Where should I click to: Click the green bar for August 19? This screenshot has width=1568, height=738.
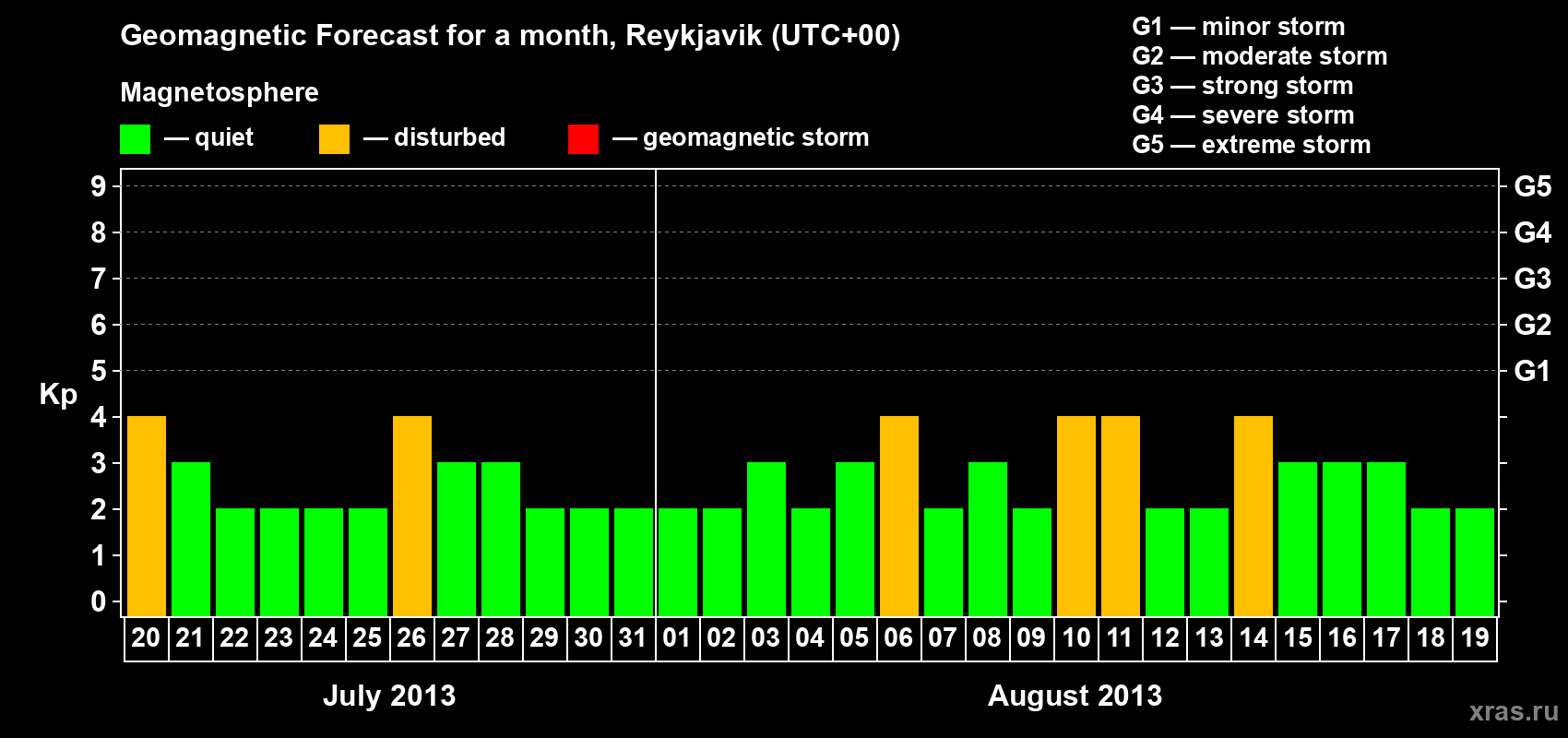pos(1475,562)
